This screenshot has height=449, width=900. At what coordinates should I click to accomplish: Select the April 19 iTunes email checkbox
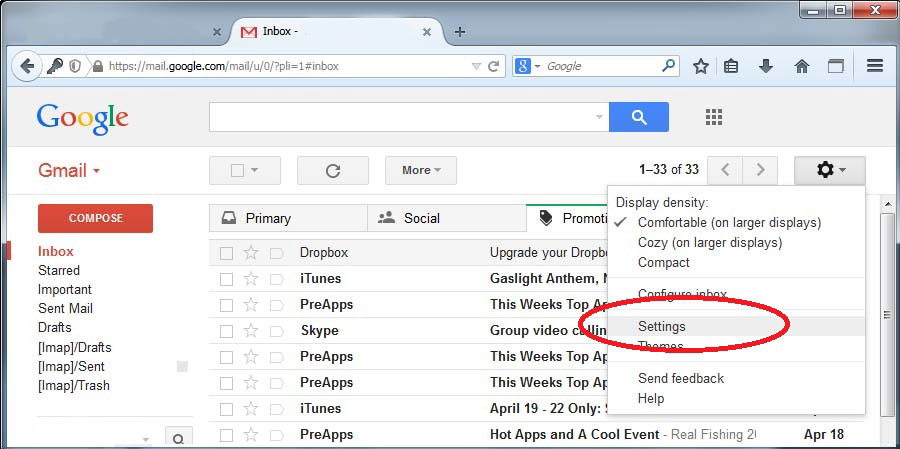[x=226, y=409]
